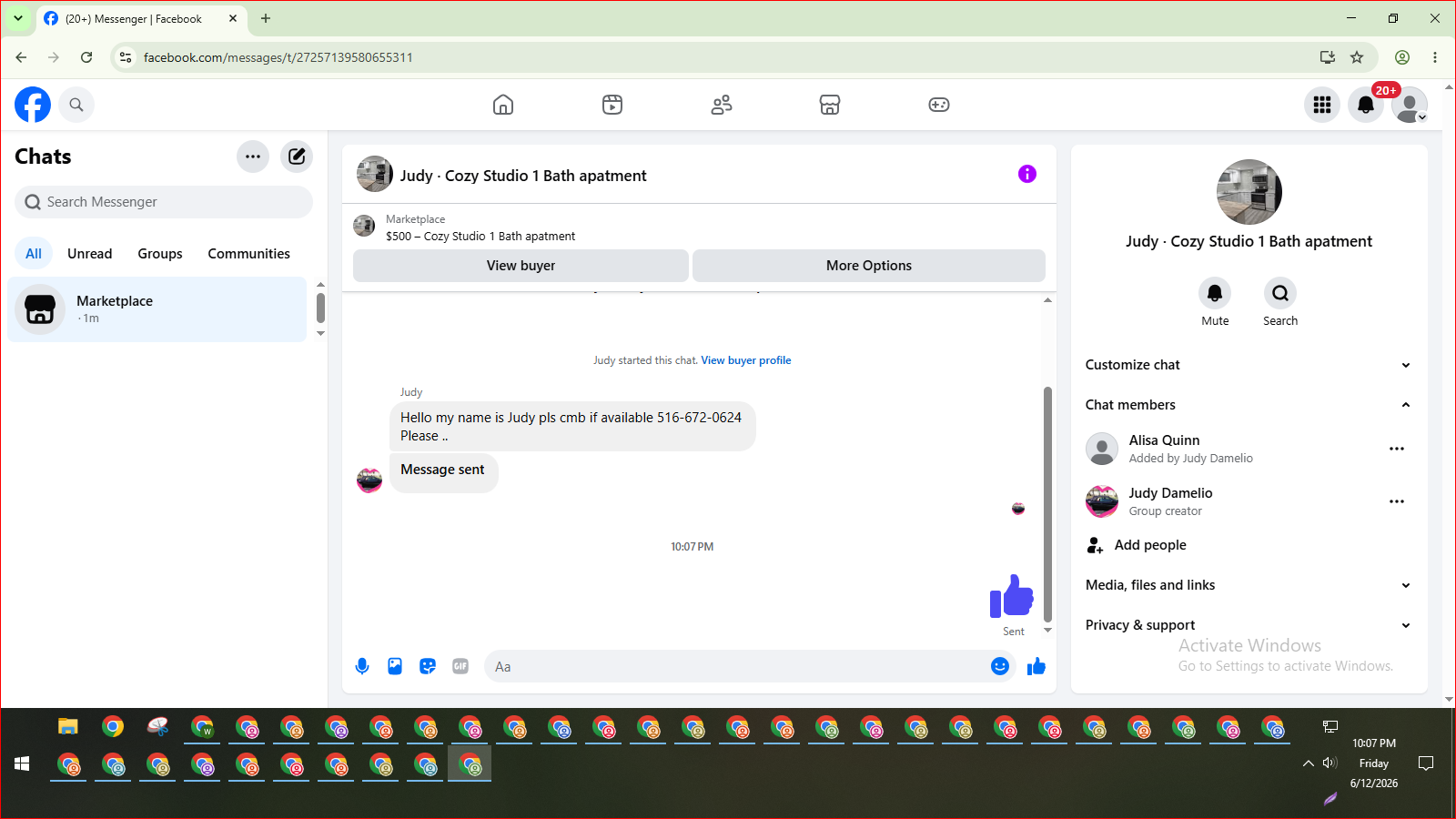Open the Marketplace chat conversation

pyautogui.click(x=157, y=309)
